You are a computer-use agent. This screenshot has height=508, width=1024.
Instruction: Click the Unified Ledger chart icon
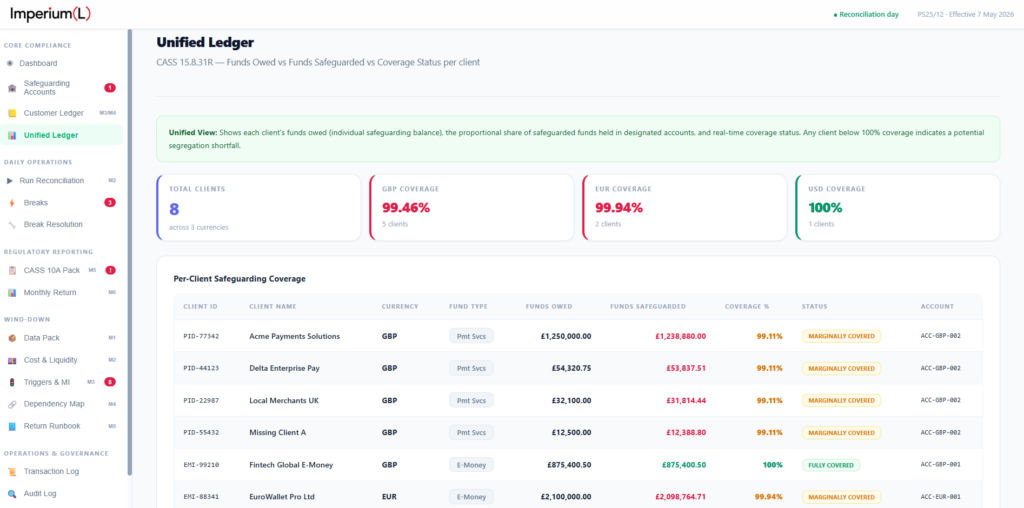click(12, 135)
